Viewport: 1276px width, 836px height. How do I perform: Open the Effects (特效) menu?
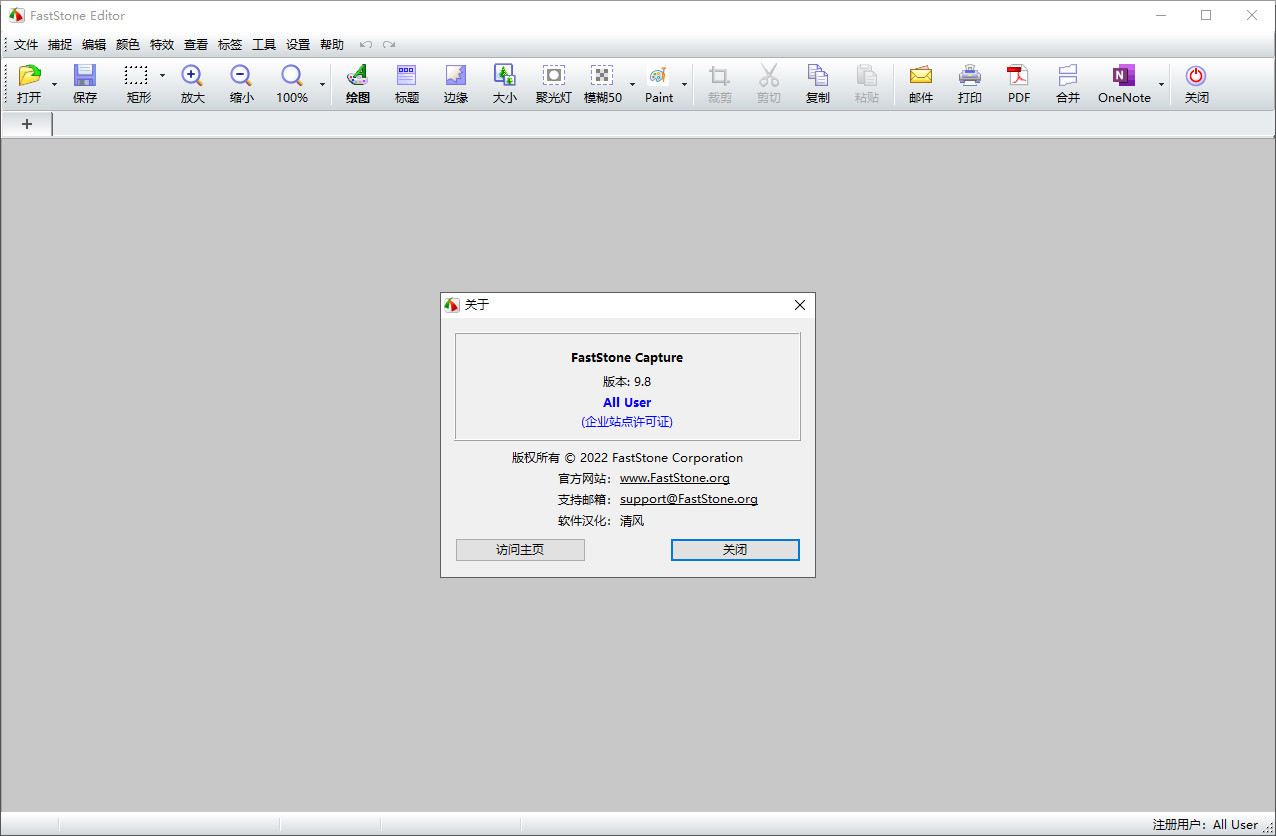pyautogui.click(x=162, y=45)
